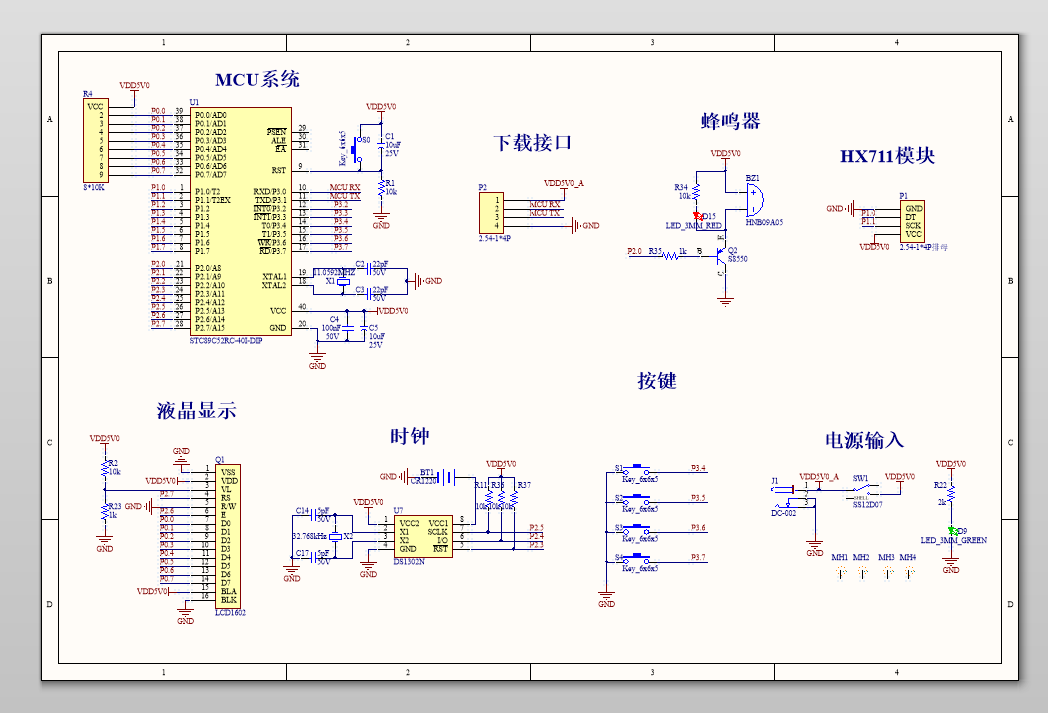Select capacitor C5 10uF symbol
The height and width of the screenshot is (713, 1048).
coord(364,328)
